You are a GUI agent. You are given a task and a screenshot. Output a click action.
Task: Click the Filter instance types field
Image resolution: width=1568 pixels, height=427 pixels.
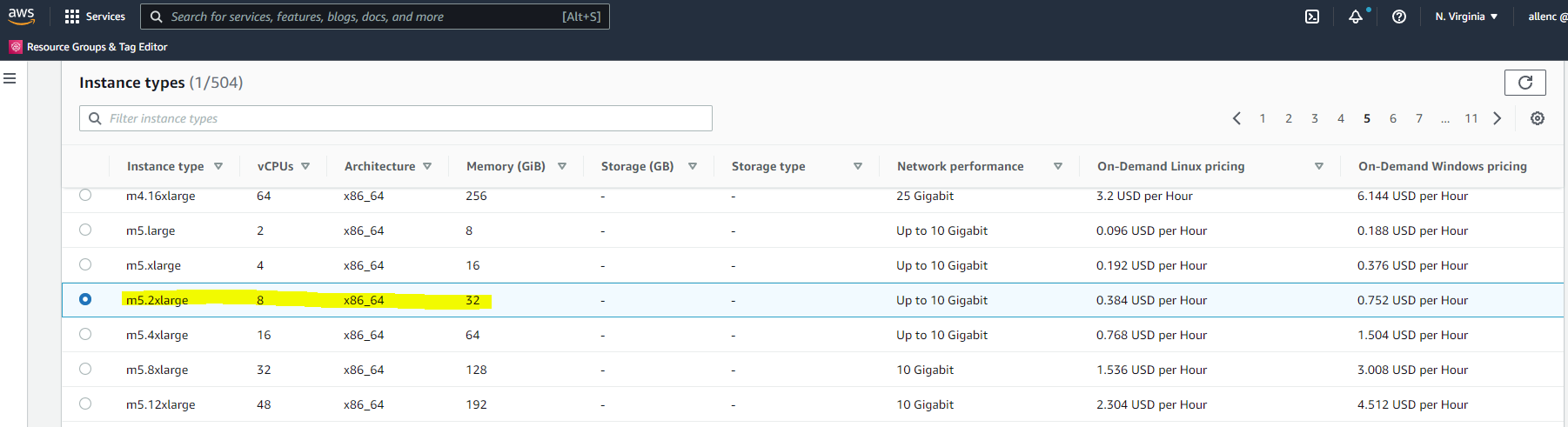[x=396, y=118]
